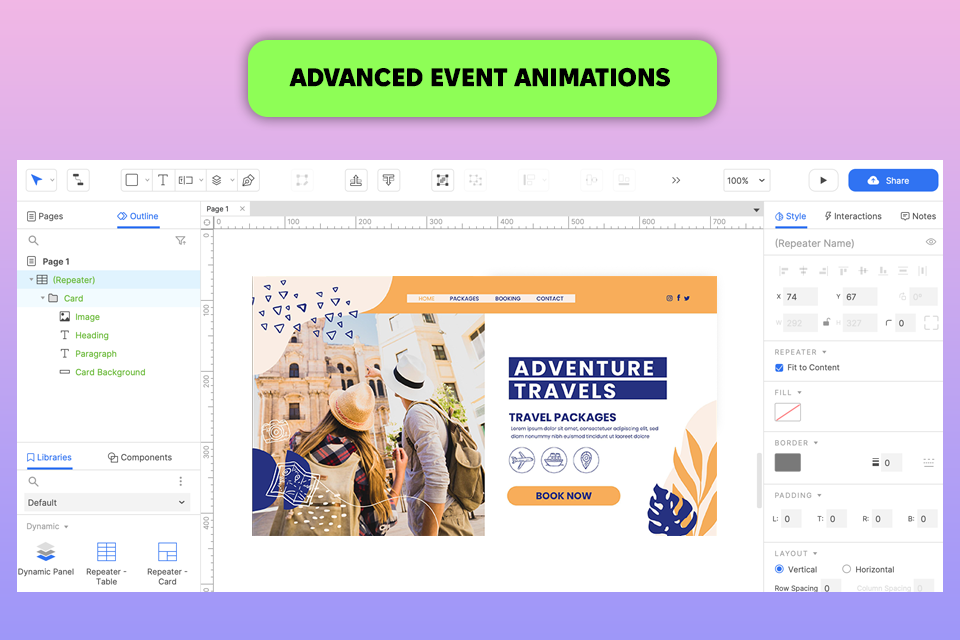This screenshot has width=960, height=640.
Task: Click BOOK NOW button on canvas
Action: (x=563, y=495)
